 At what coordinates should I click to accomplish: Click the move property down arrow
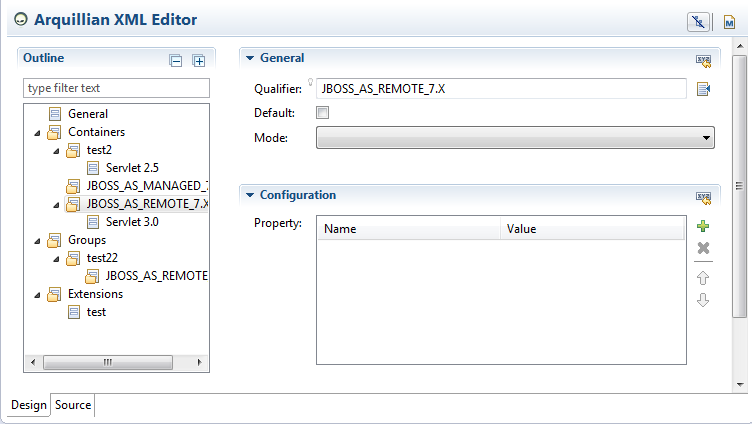tap(703, 300)
